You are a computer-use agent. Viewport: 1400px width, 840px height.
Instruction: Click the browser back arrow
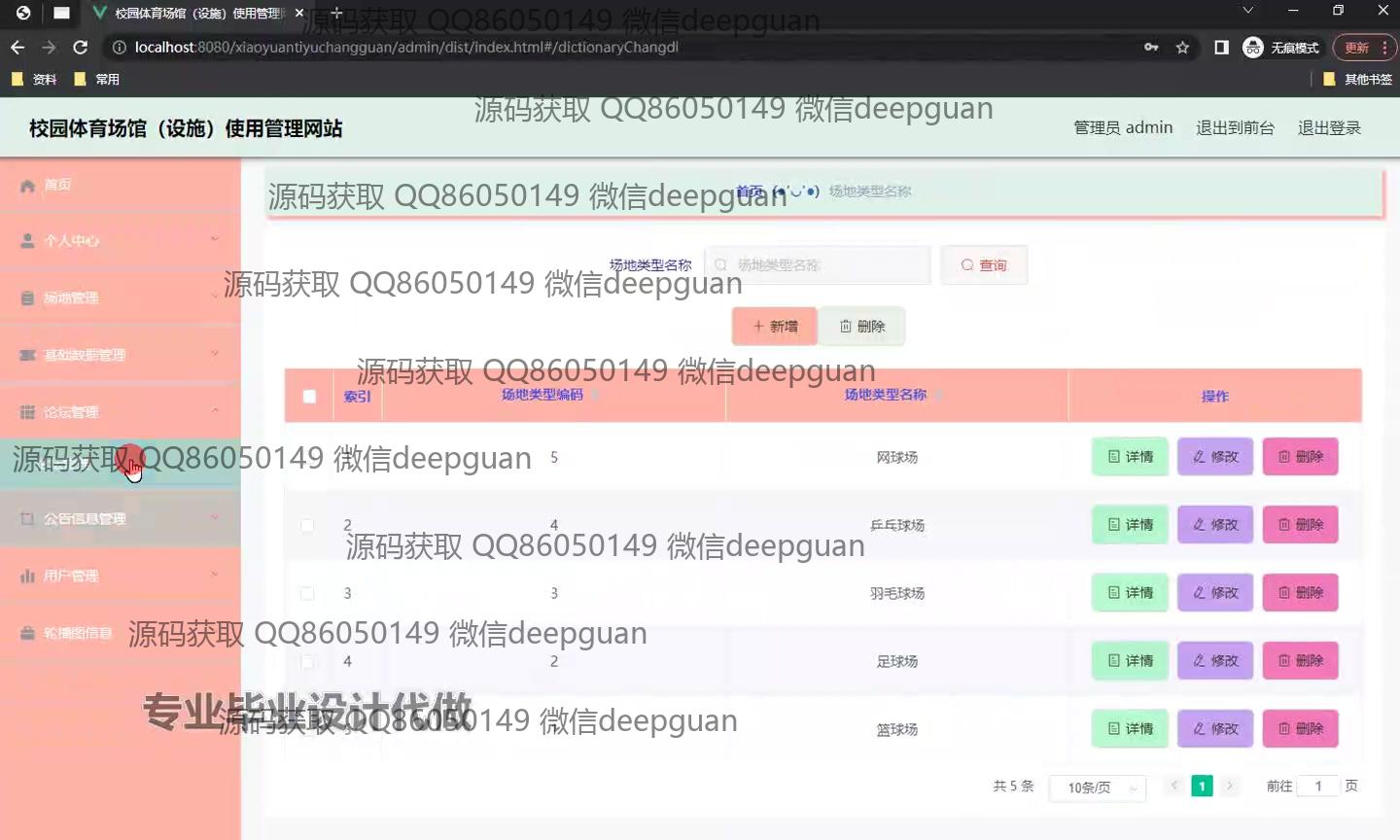click(x=17, y=48)
